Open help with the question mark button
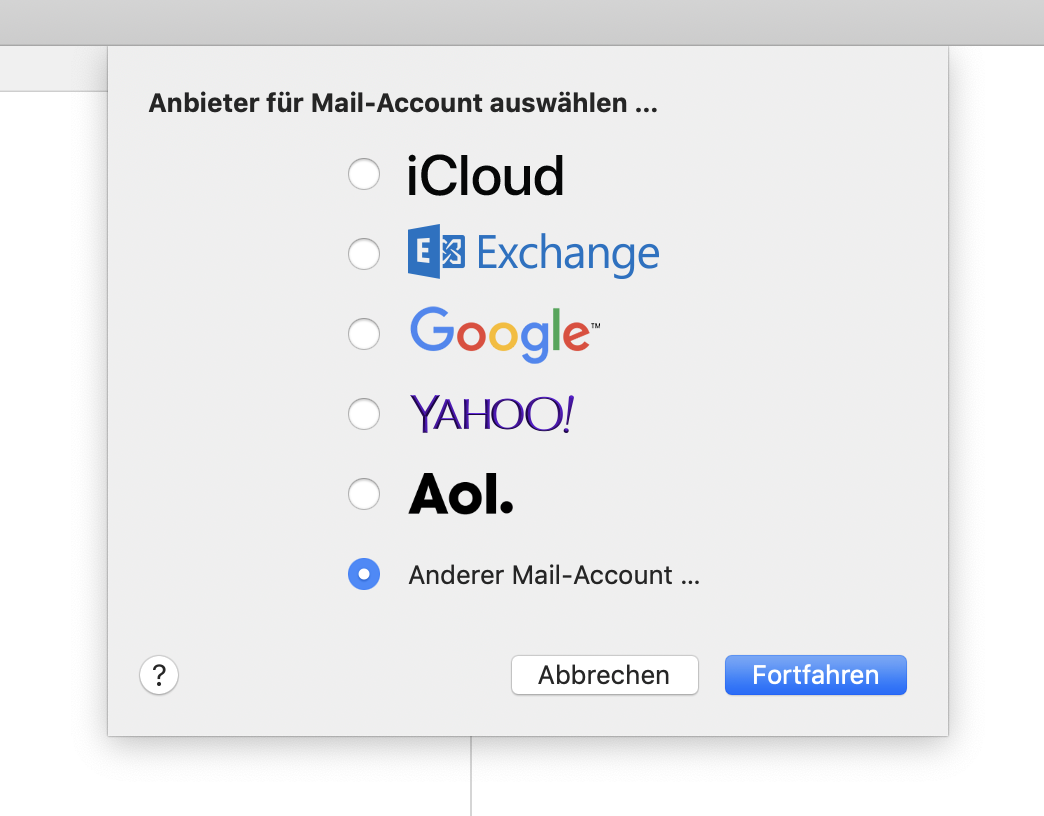Image resolution: width=1044 pixels, height=816 pixels. pyautogui.click(x=159, y=675)
